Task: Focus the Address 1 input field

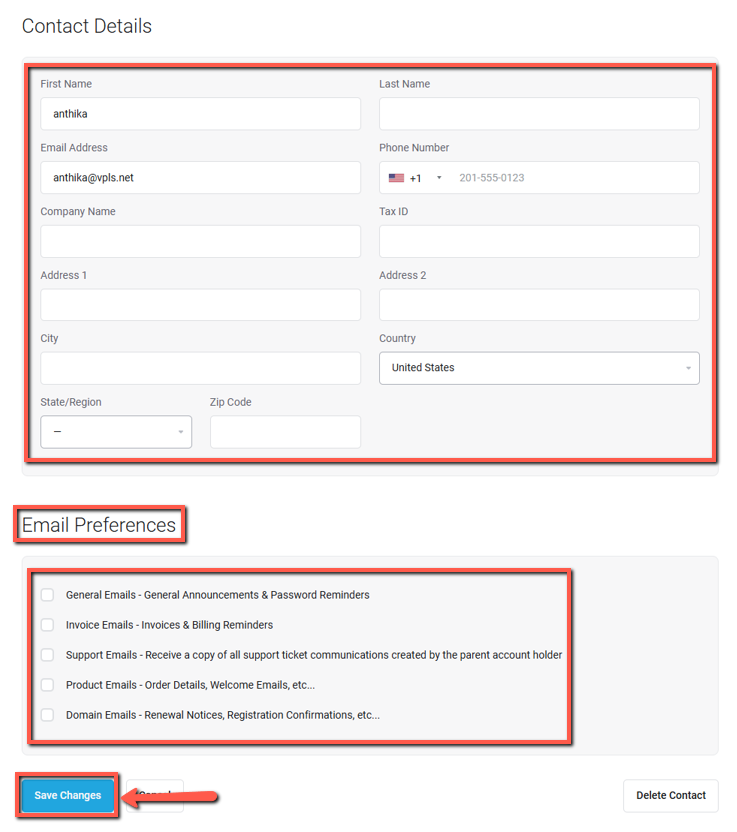Action: (x=200, y=305)
